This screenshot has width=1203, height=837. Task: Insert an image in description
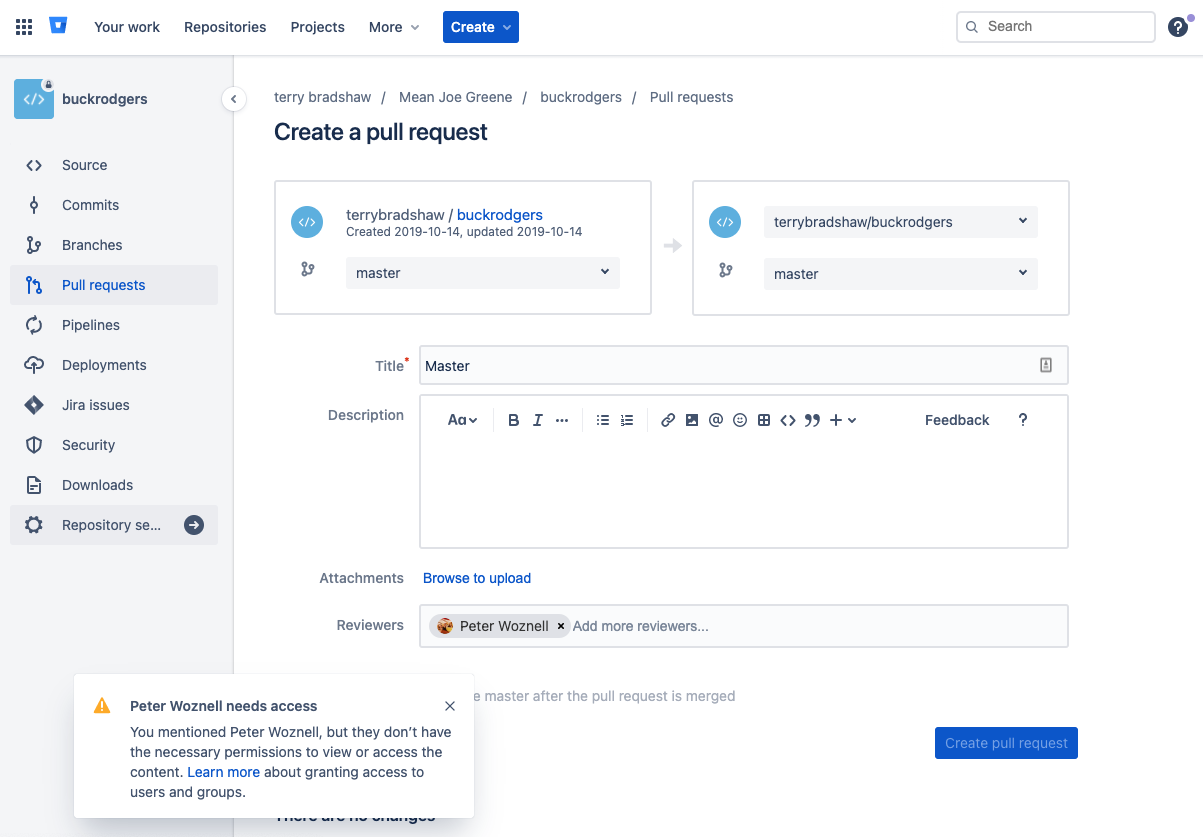tap(692, 420)
